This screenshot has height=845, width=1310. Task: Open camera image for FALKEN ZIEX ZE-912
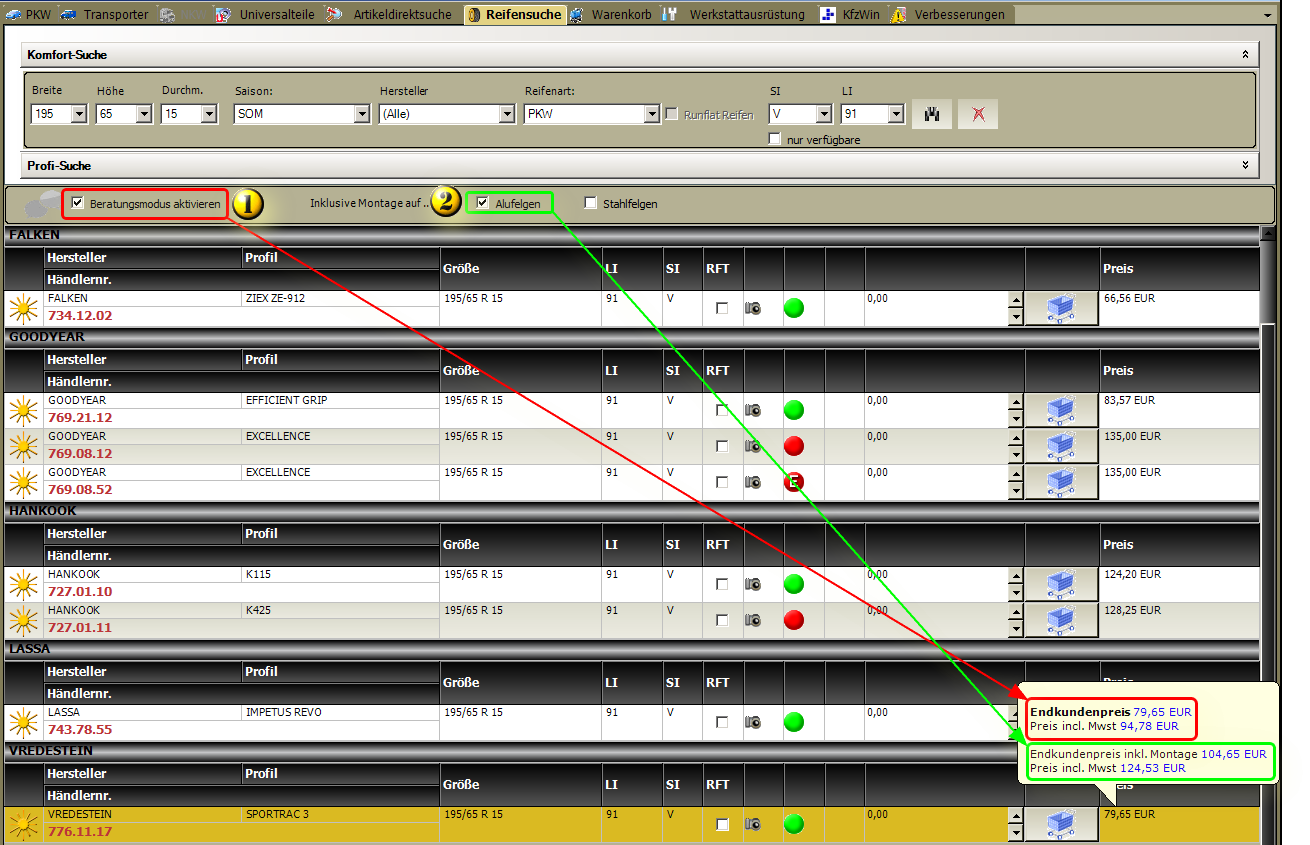(x=753, y=309)
